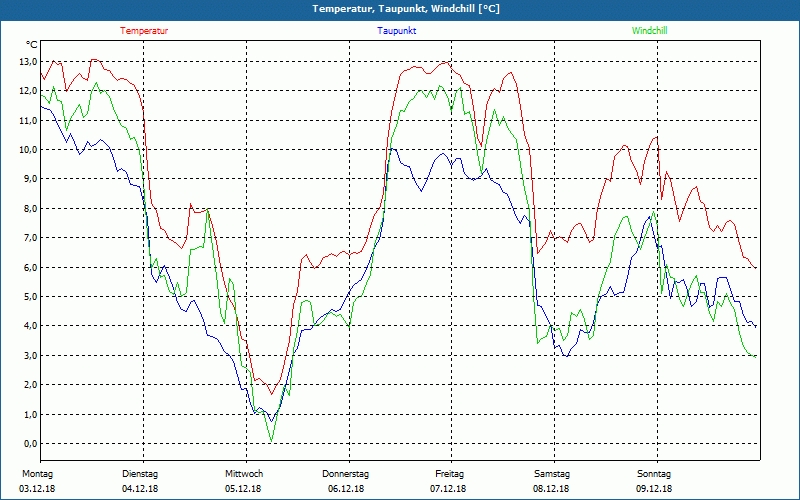
Task: Click the 6,0 axis value
Action: point(31,267)
